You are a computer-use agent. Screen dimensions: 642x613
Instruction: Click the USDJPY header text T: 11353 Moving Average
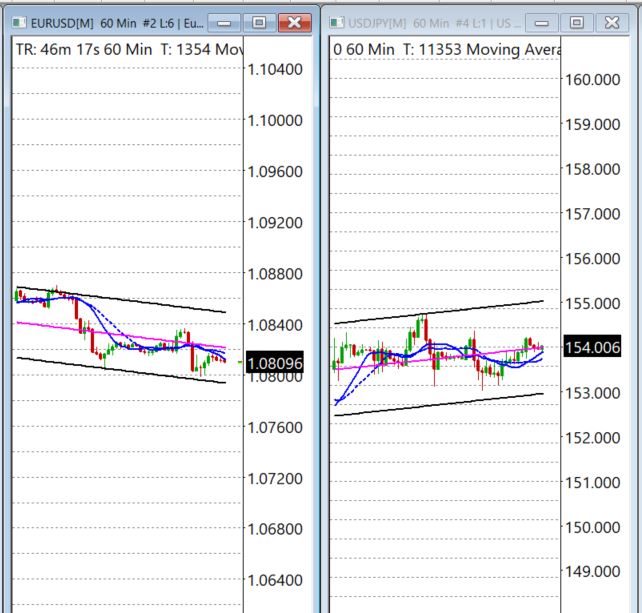(x=481, y=50)
